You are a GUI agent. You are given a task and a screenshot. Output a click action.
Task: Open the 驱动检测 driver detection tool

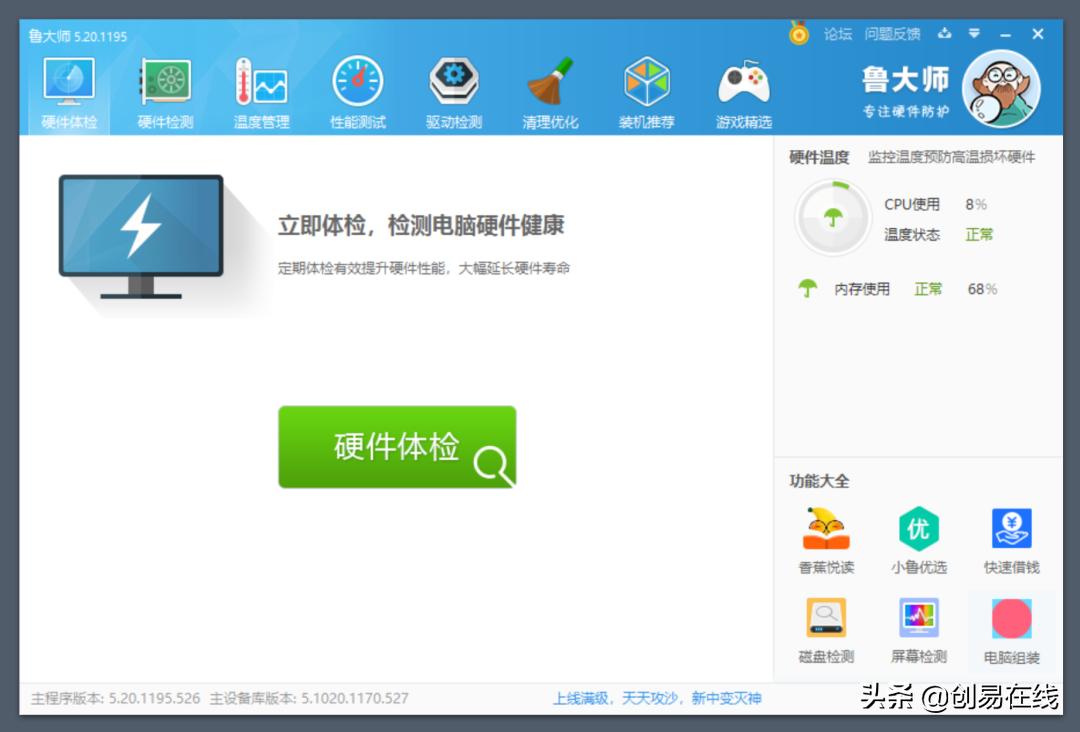454,90
